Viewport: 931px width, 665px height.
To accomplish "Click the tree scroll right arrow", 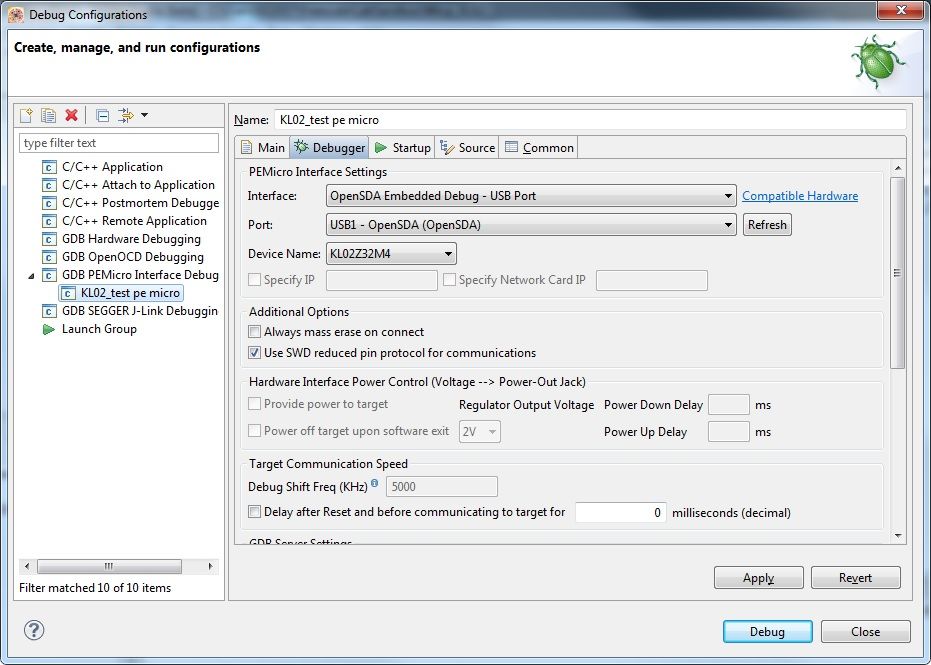I will [210, 566].
